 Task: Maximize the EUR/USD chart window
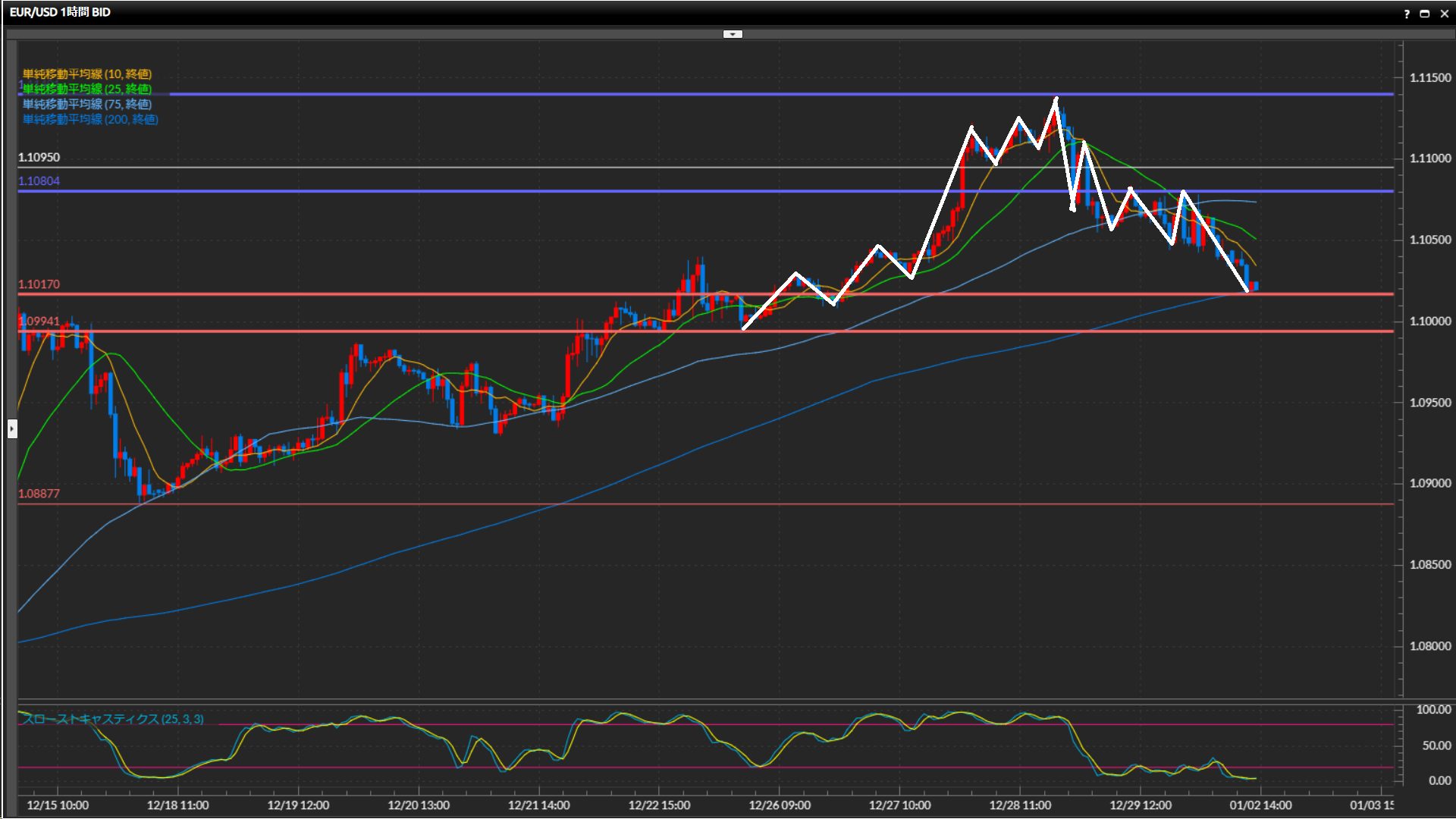coord(1425,14)
